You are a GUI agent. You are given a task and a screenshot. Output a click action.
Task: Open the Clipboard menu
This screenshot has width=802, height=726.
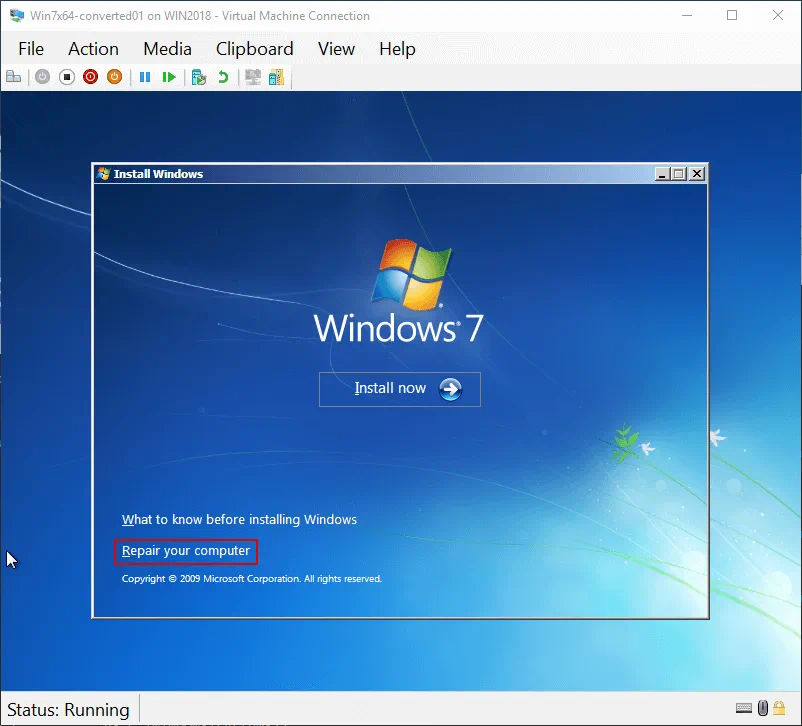[x=254, y=48]
